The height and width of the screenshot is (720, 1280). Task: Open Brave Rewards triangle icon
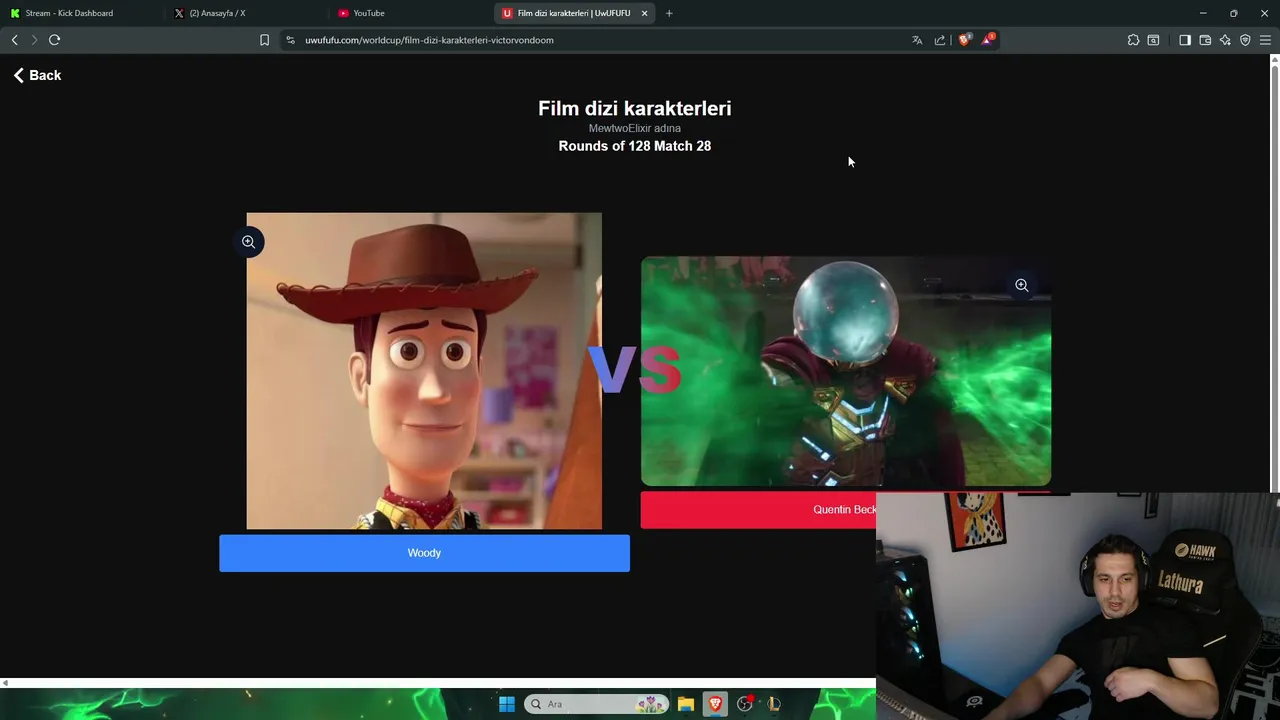coord(988,39)
